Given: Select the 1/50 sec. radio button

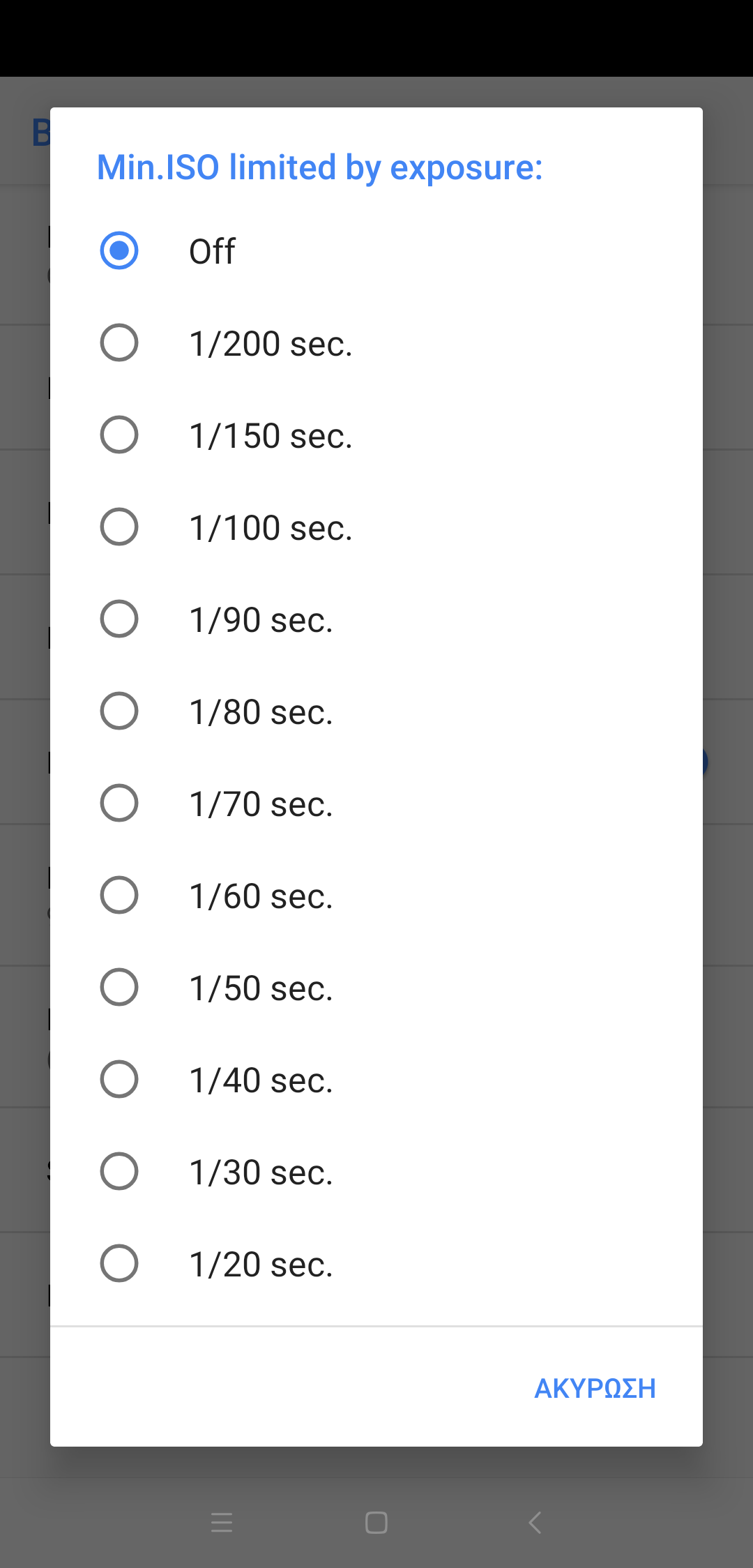Looking at the screenshot, I should pyautogui.click(x=119, y=987).
